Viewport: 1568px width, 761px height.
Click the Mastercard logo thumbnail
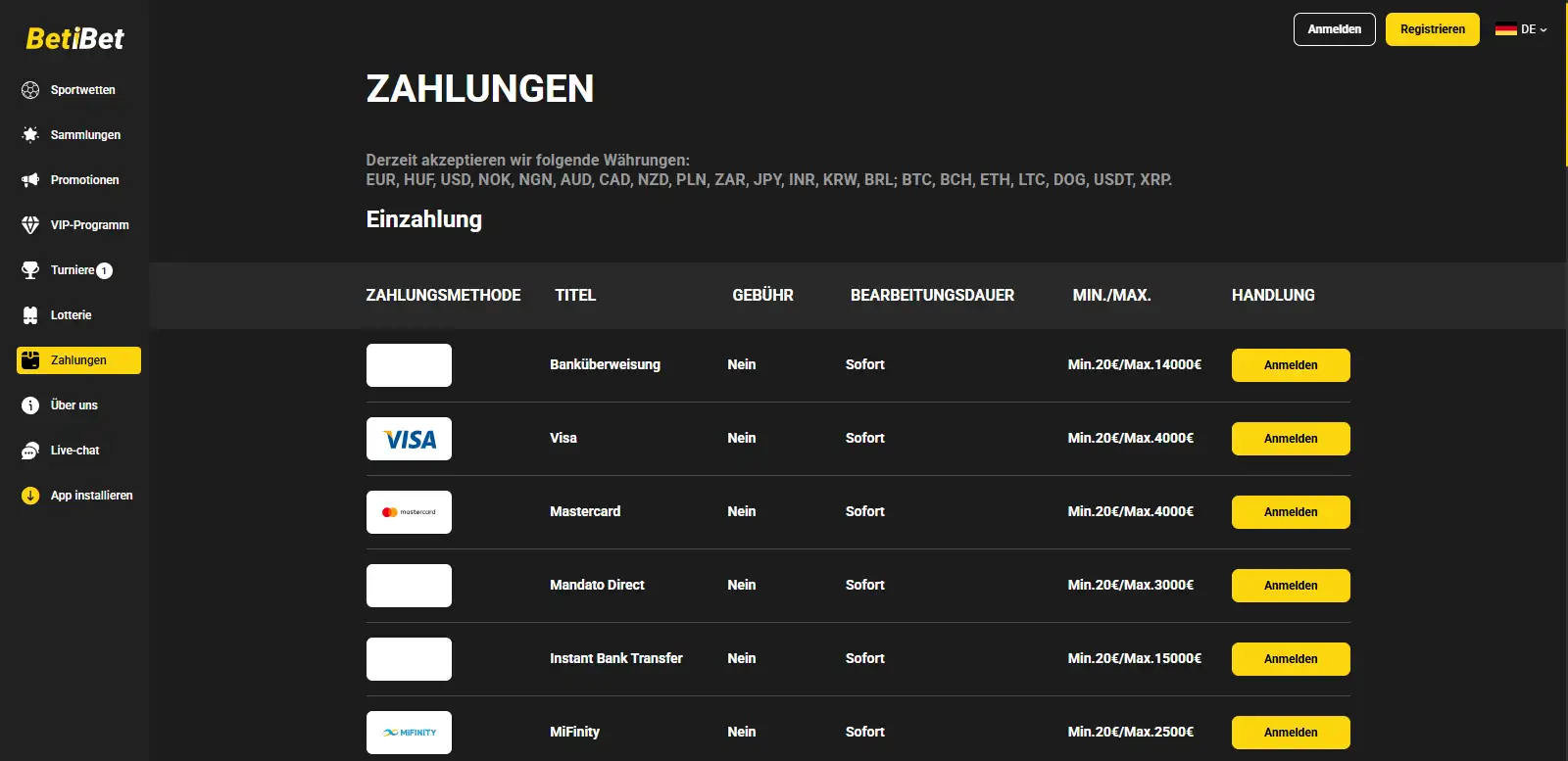click(x=409, y=512)
